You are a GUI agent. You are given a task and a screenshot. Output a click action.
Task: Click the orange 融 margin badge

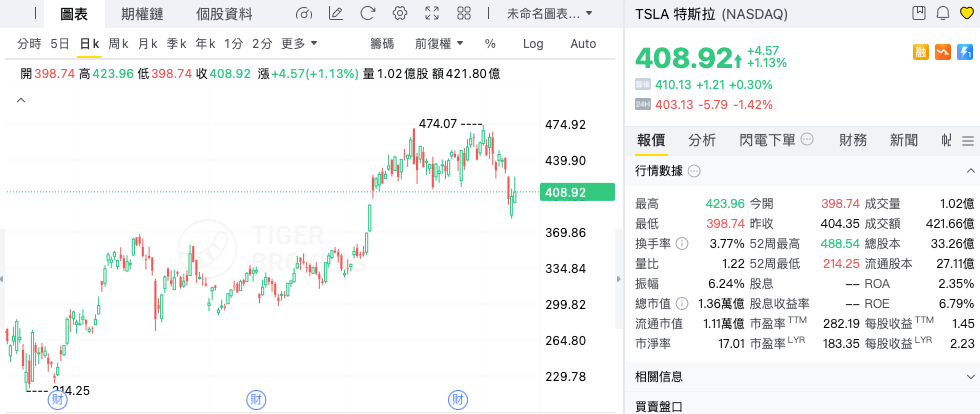tap(921, 52)
